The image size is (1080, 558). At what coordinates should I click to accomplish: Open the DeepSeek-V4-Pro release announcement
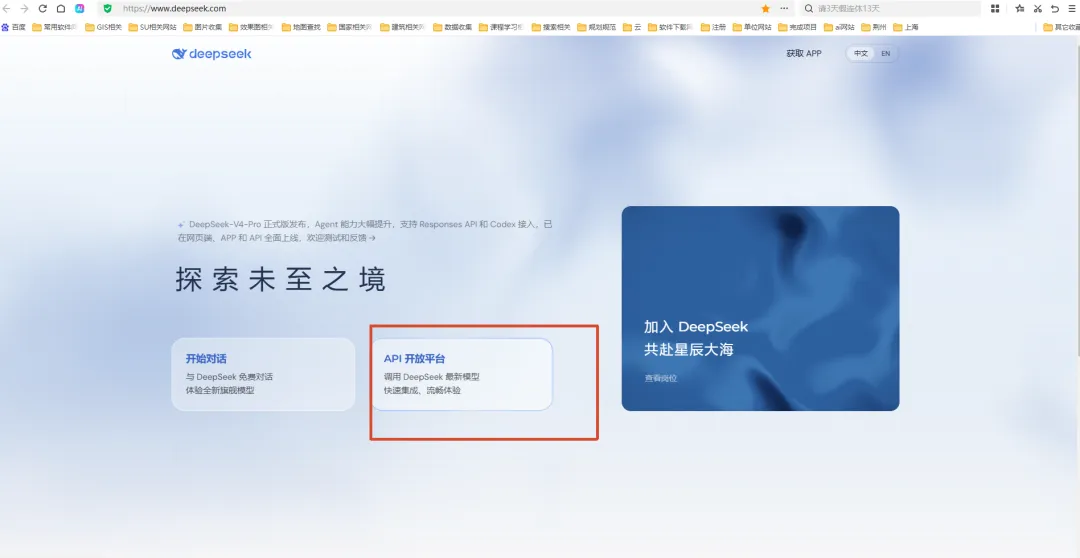coord(364,231)
